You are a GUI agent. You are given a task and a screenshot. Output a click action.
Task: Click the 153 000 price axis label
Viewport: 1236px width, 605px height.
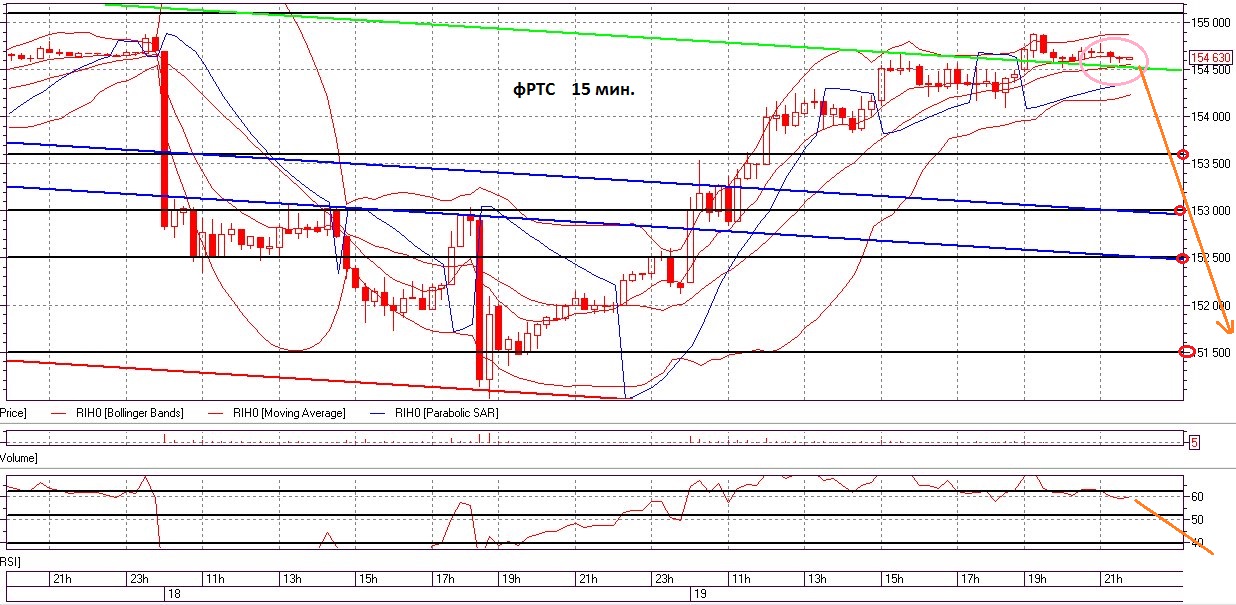coord(1212,211)
